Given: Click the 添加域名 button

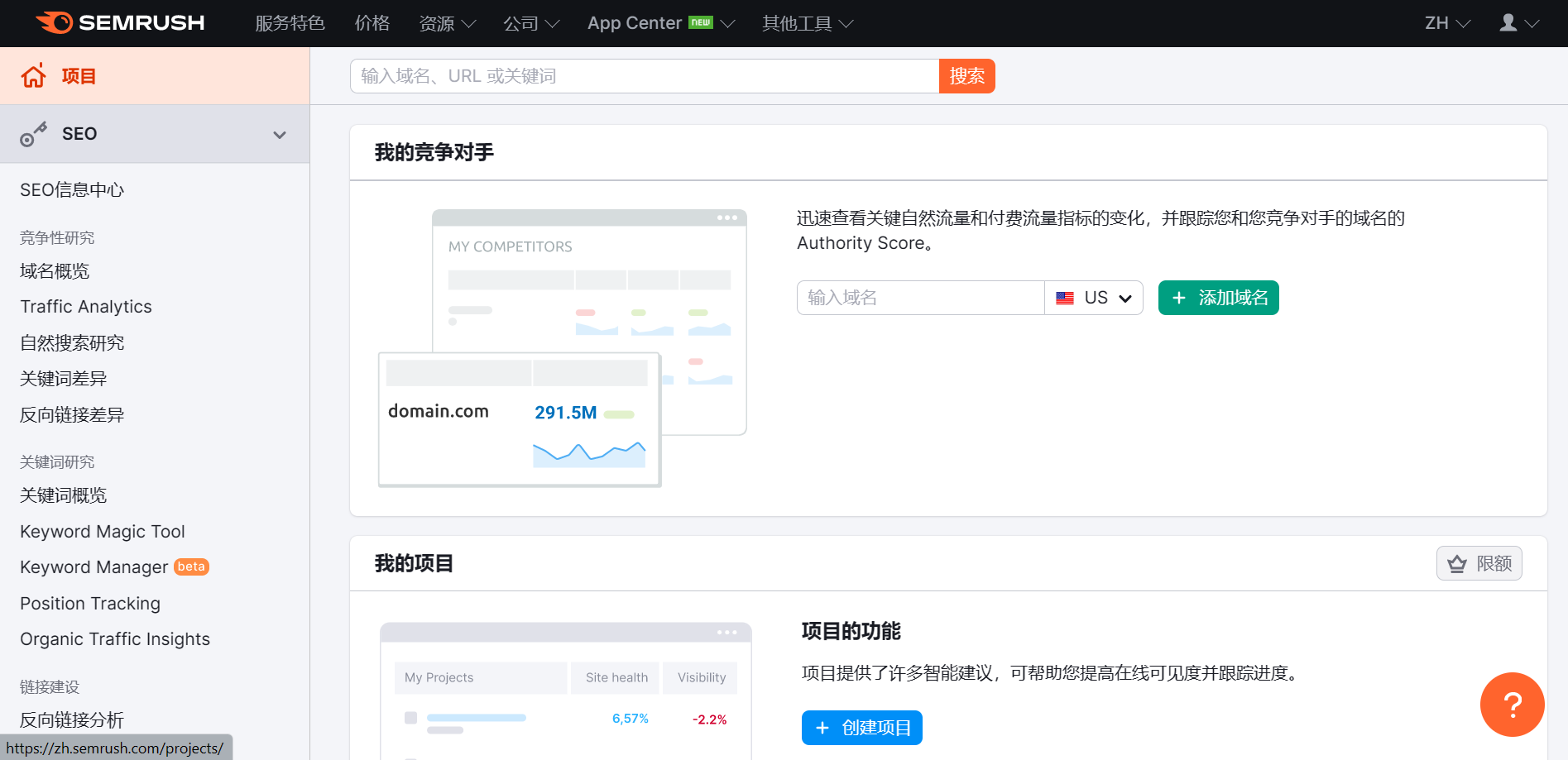Looking at the screenshot, I should pyautogui.click(x=1218, y=298).
